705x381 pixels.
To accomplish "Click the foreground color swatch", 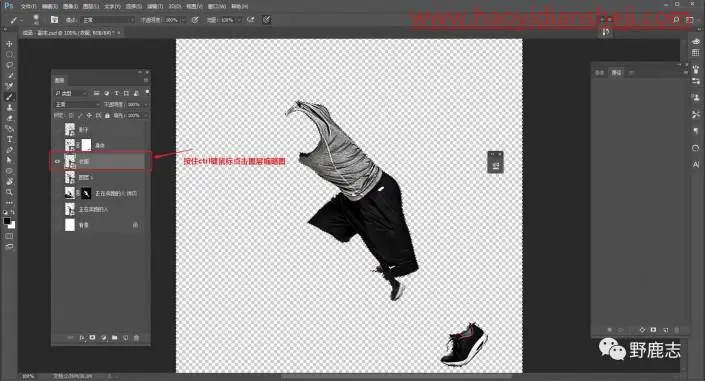I will pyautogui.click(x=7, y=221).
